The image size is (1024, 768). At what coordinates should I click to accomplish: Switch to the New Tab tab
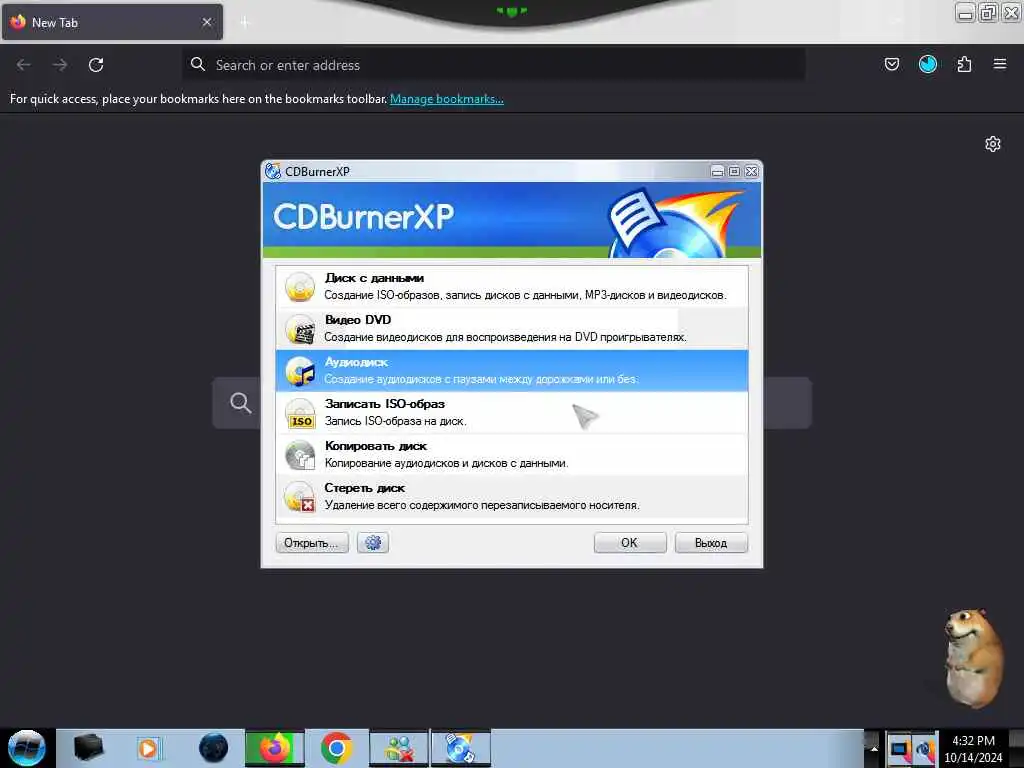(x=112, y=22)
